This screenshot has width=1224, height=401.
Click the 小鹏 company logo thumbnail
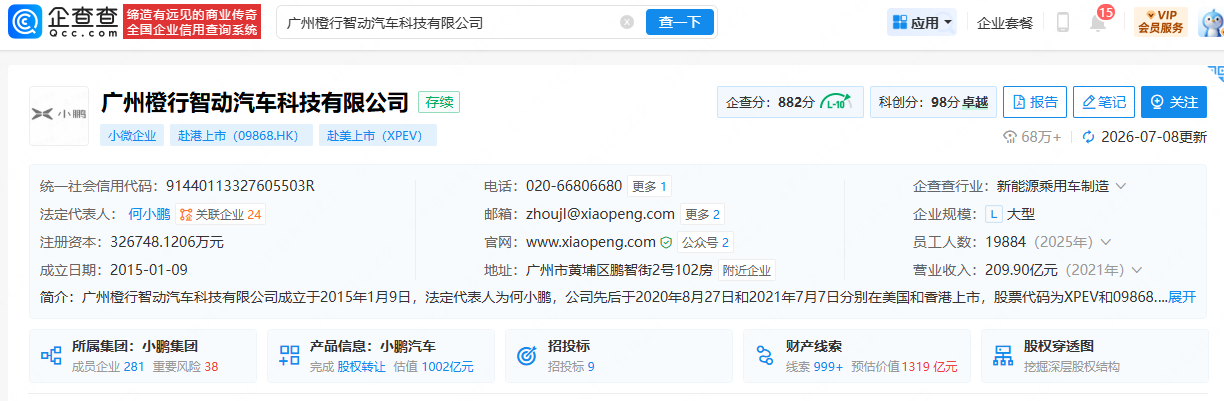[x=59, y=116]
